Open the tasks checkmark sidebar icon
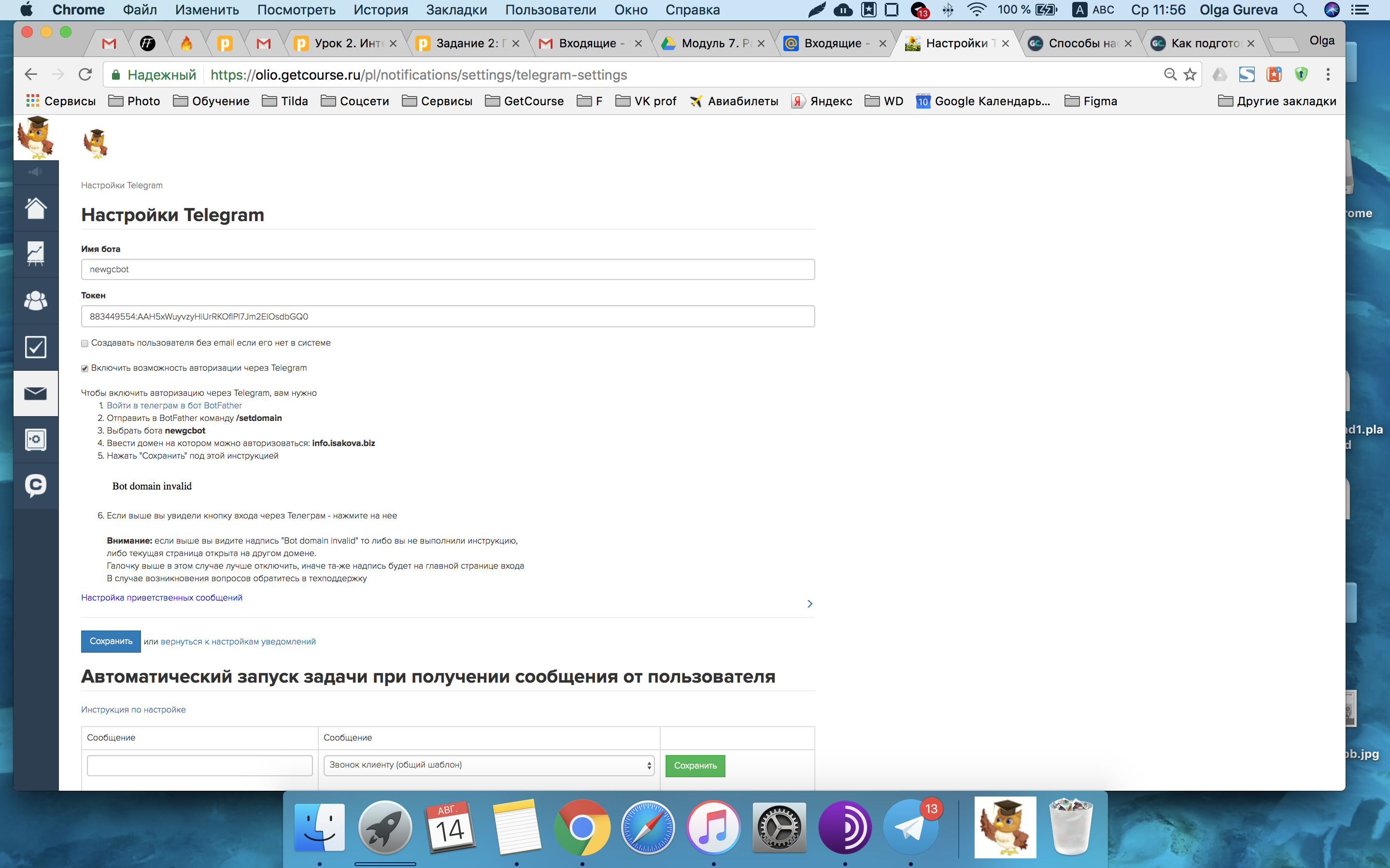The width and height of the screenshot is (1390, 868). click(36, 347)
